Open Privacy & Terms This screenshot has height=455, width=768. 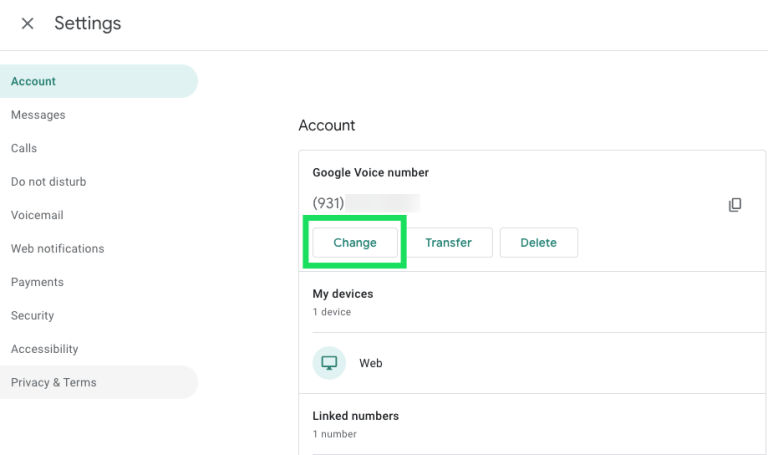[99, 382]
